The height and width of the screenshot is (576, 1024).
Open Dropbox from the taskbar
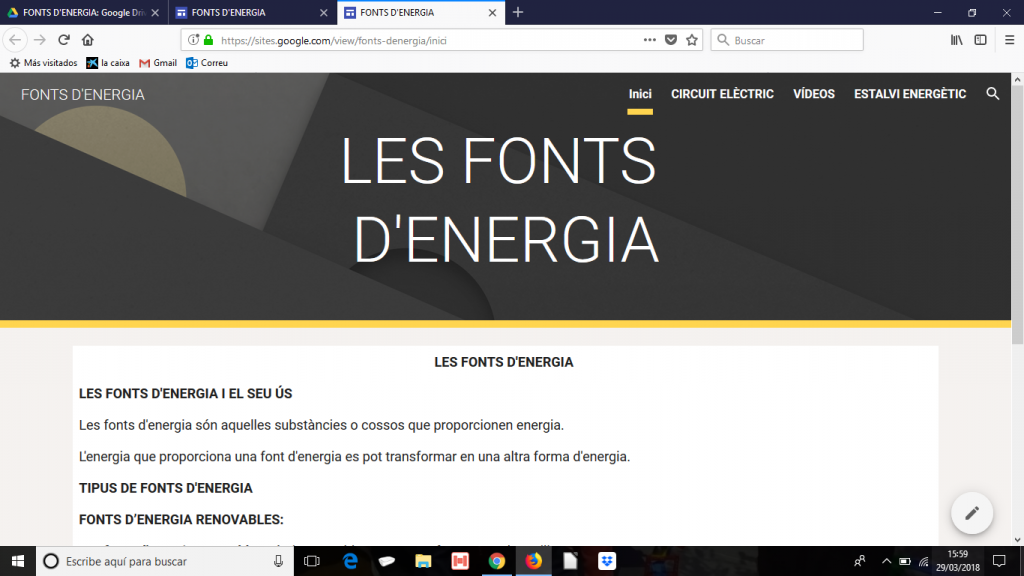coord(607,561)
